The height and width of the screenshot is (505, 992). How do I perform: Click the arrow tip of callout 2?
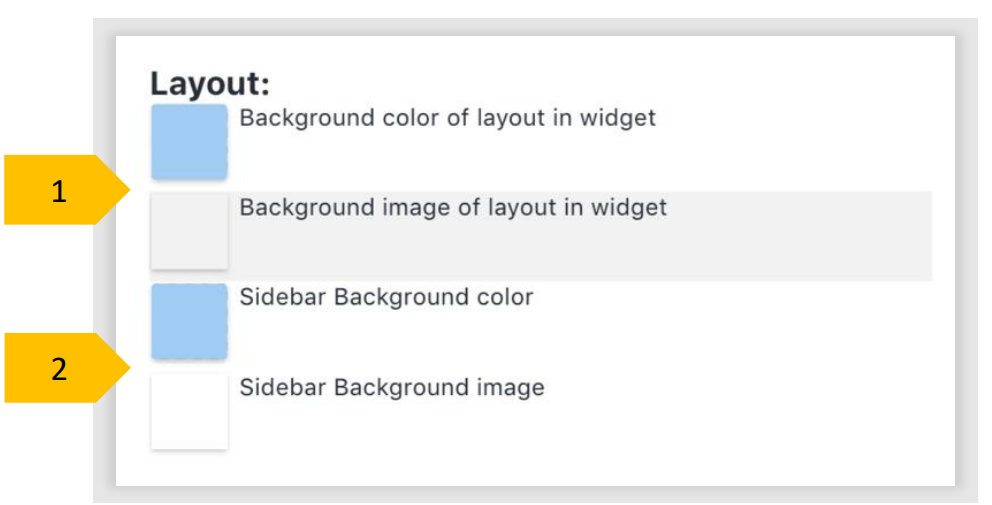coord(129,368)
